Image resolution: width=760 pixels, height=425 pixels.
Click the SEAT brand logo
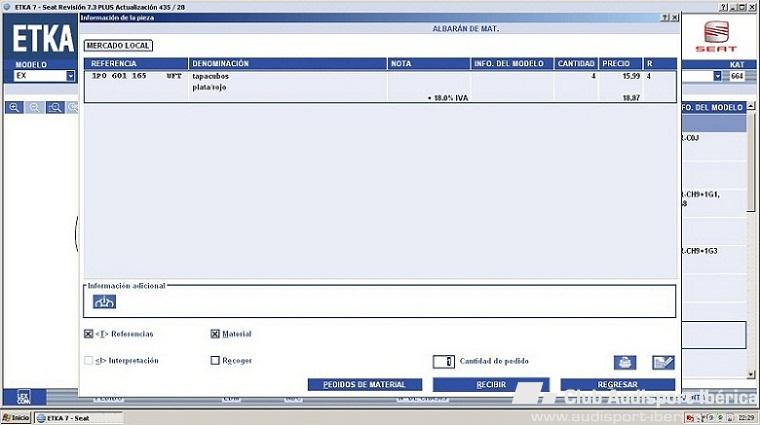[716, 37]
